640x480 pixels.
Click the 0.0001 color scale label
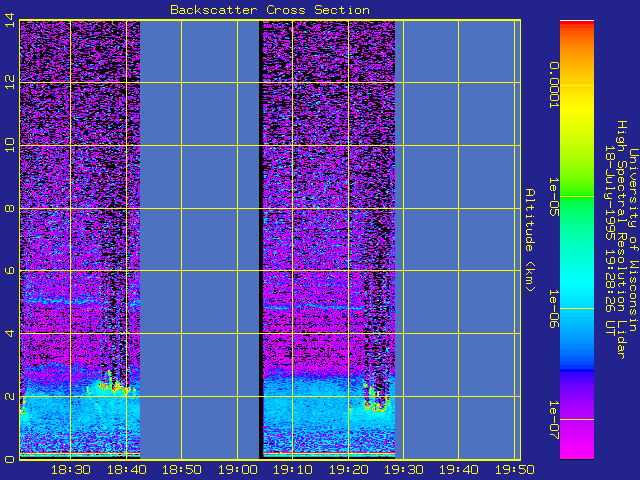point(553,85)
